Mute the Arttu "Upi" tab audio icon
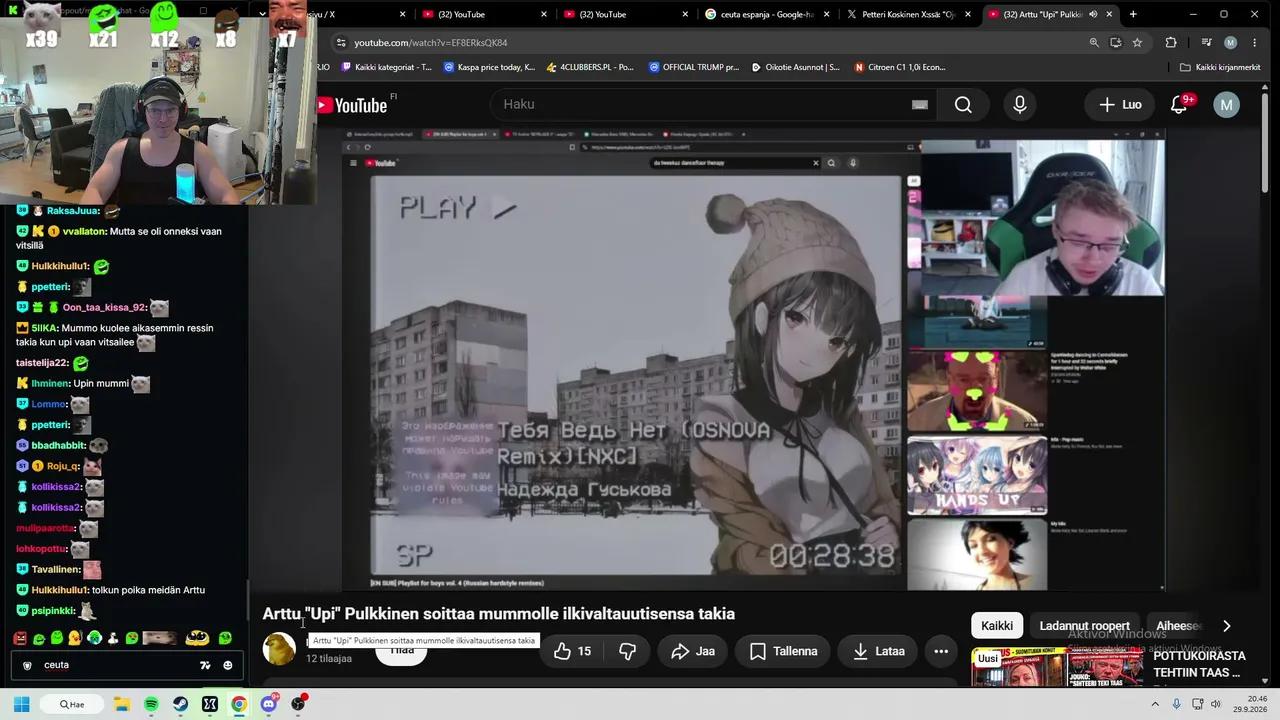Image resolution: width=1280 pixels, height=720 pixels. pos(1093,14)
